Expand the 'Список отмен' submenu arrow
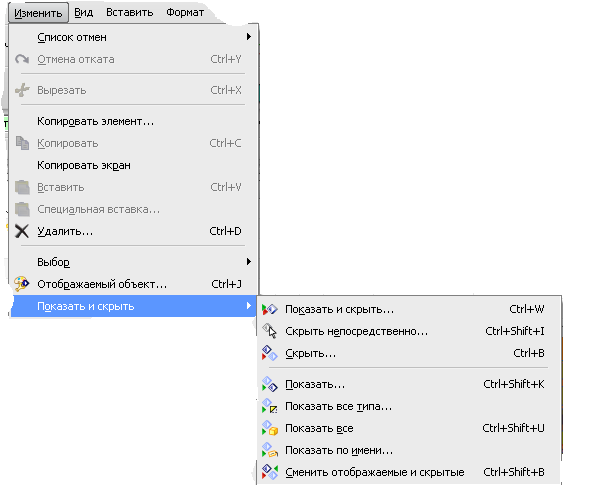Screen dimensions: 593x487 (248, 37)
